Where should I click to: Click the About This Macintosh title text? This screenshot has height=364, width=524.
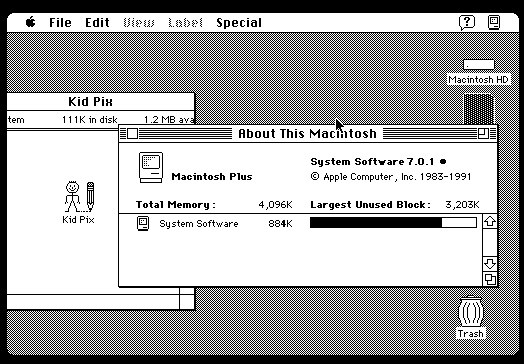point(307,133)
